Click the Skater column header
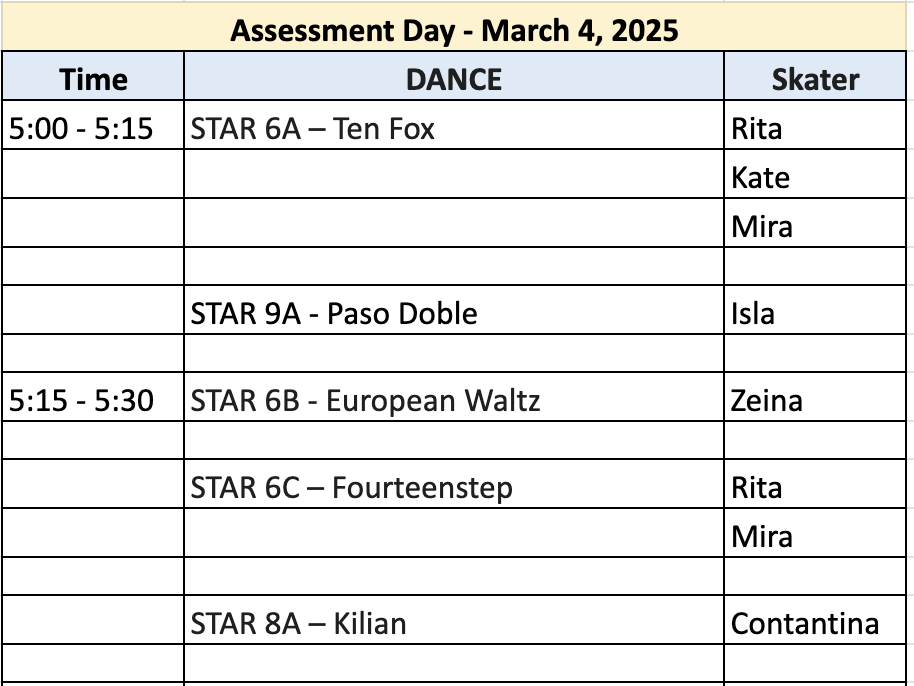The height and width of the screenshot is (686, 914). (x=815, y=76)
